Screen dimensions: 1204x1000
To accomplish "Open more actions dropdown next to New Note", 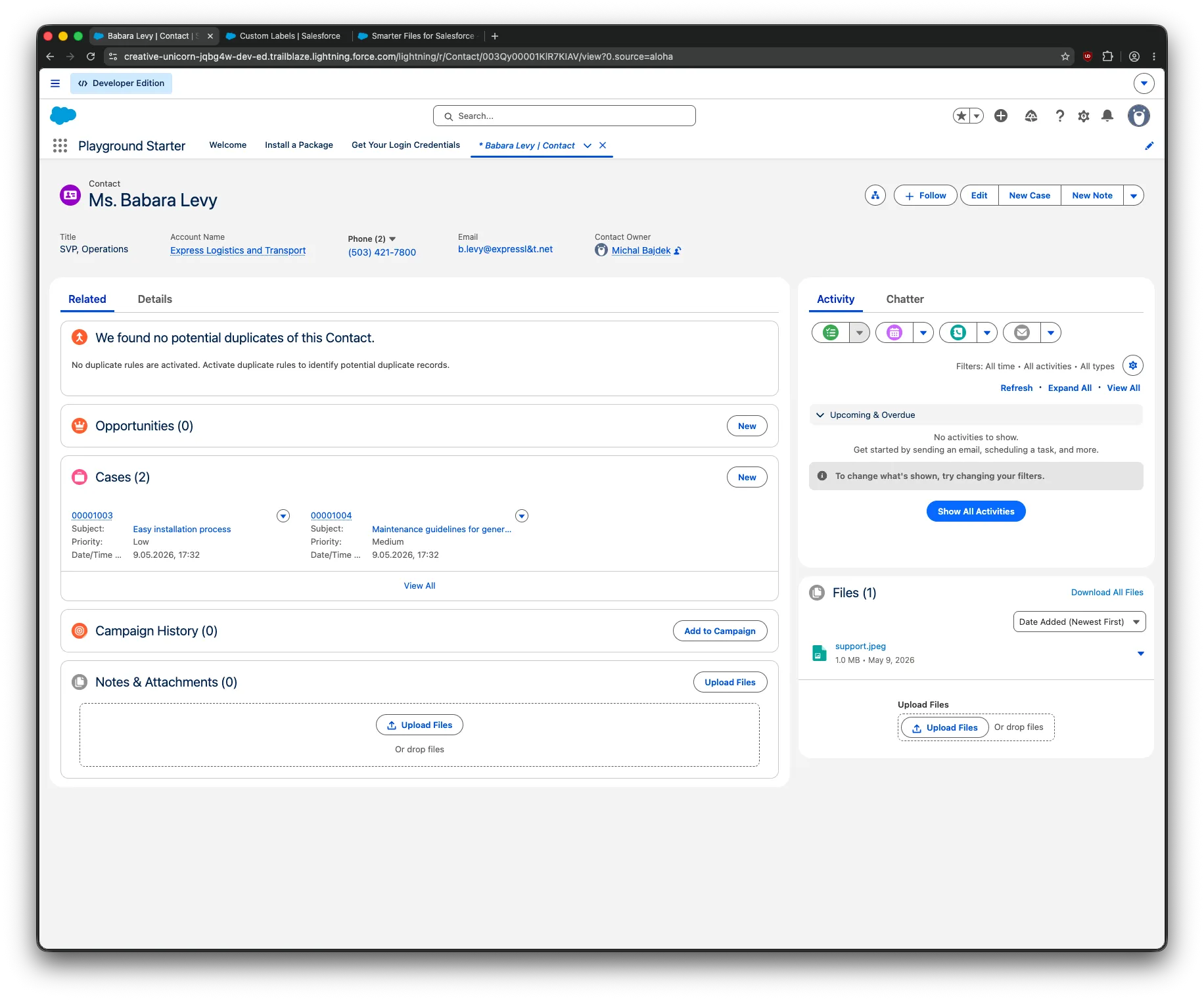I will [x=1134, y=196].
